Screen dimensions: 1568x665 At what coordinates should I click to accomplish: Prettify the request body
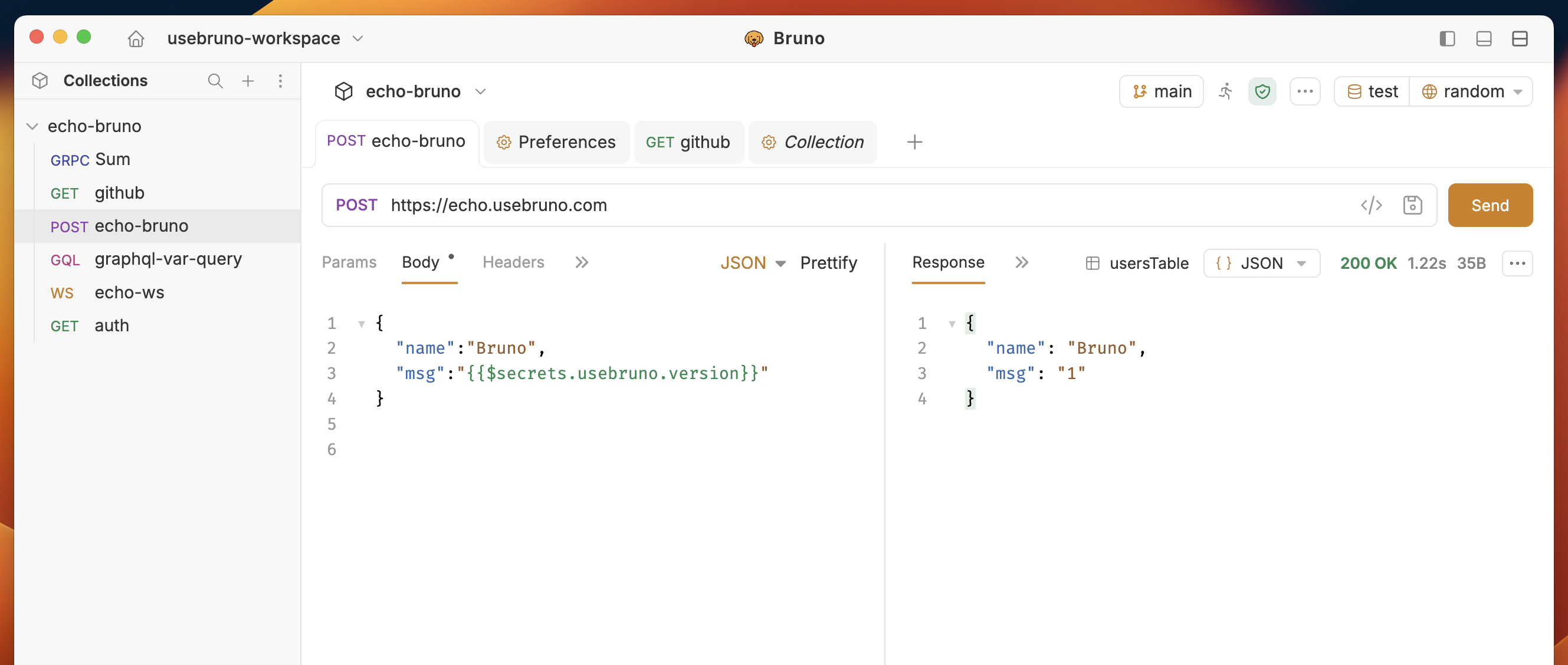click(828, 263)
